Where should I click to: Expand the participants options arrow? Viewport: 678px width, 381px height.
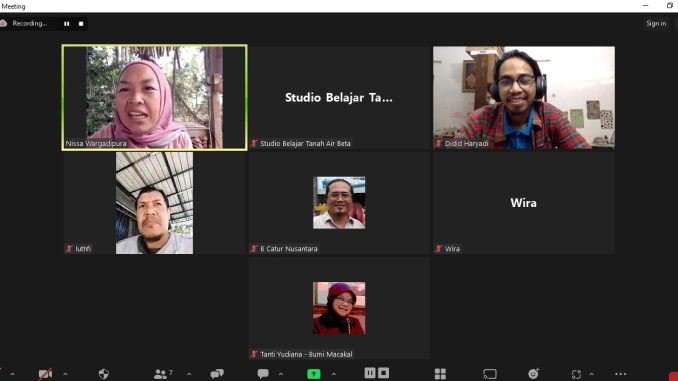click(189, 374)
